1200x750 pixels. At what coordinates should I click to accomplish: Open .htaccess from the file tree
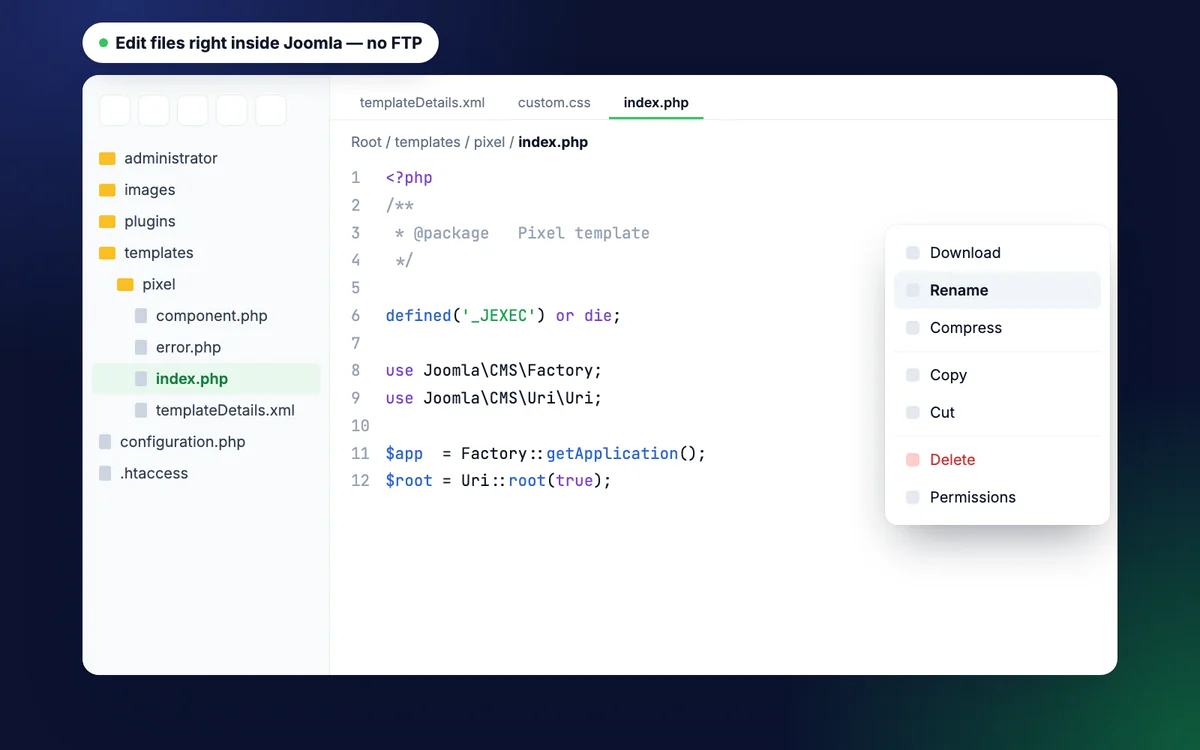154,473
